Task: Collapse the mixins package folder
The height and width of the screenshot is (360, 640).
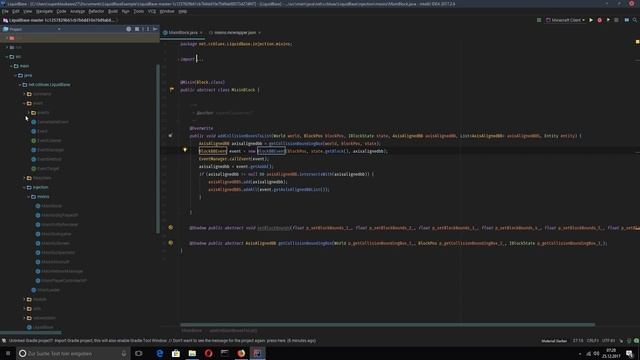Action: pyautogui.click(x=29, y=197)
